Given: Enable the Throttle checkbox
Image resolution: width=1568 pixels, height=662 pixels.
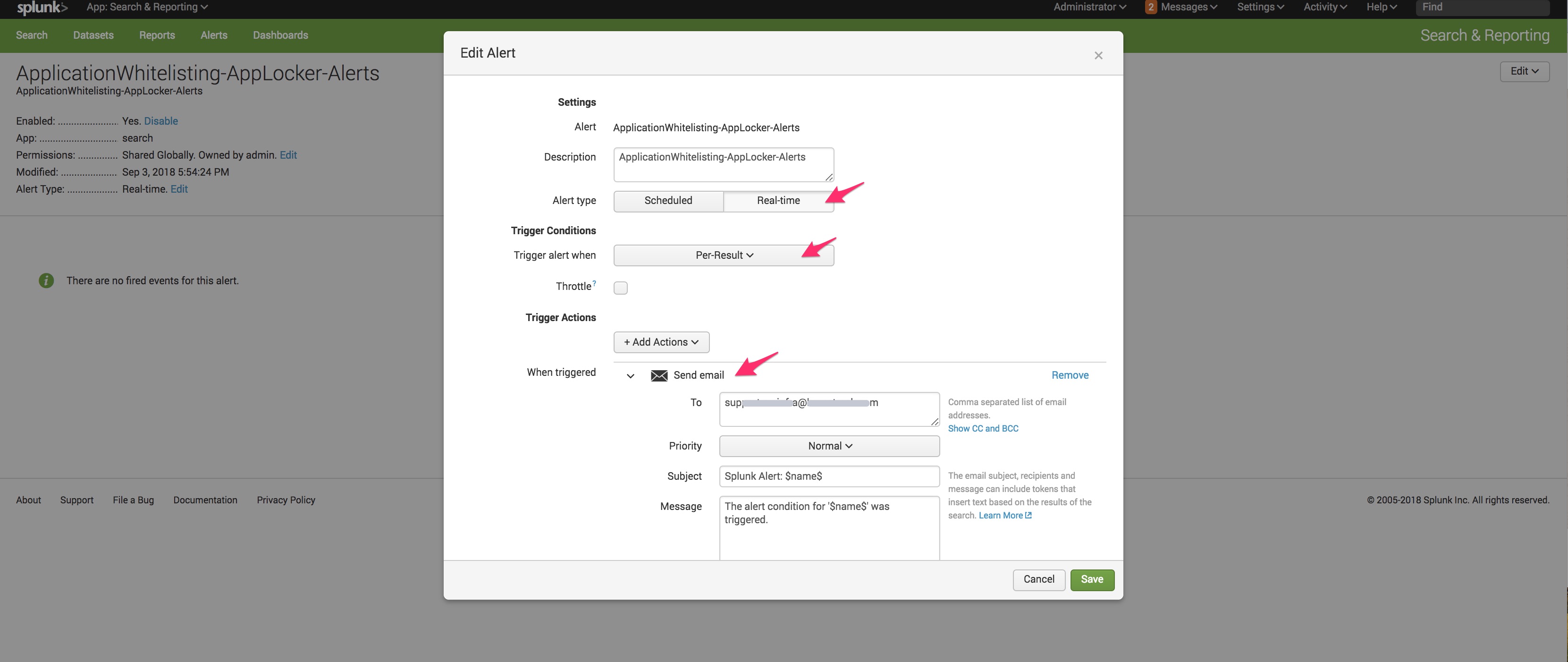Looking at the screenshot, I should 620,288.
